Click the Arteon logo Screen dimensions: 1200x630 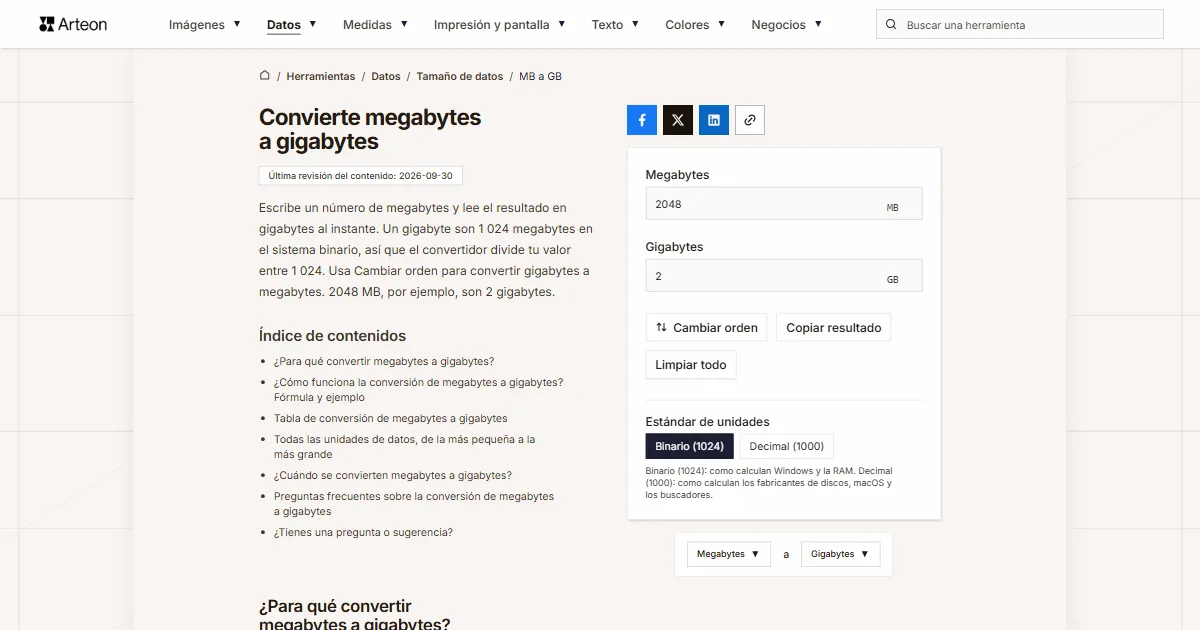pos(73,24)
